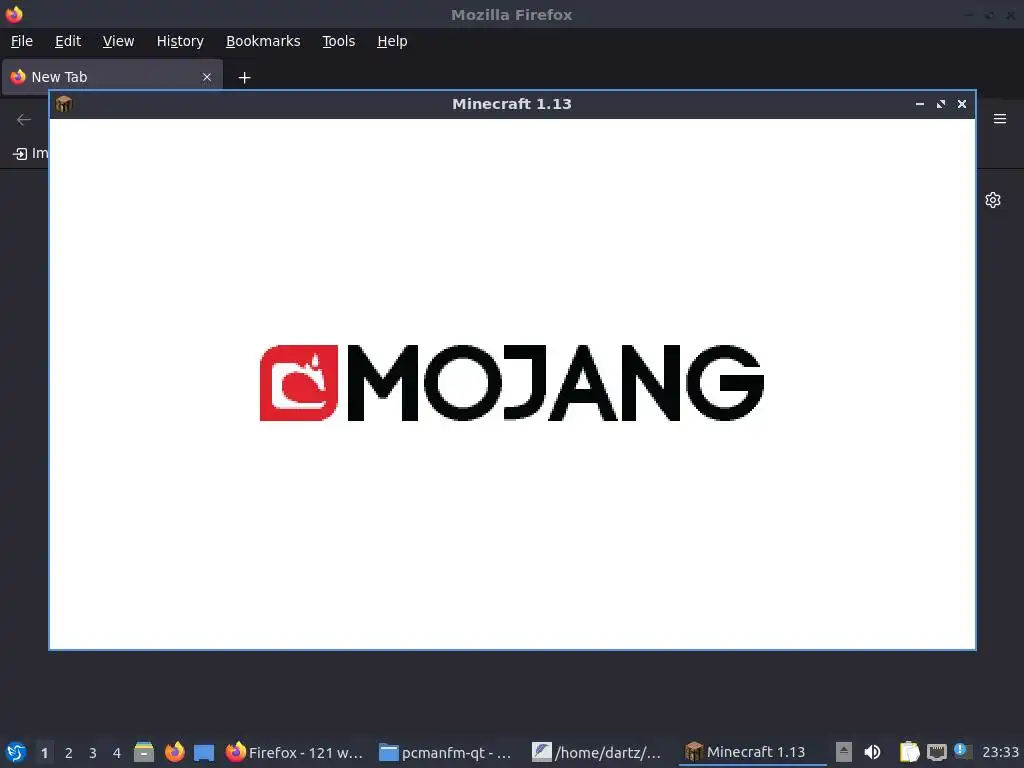Image resolution: width=1024 pixels, height=768 pixels.
Task: Launch Firefox from quick launch icon
Action: pos(174,752)
